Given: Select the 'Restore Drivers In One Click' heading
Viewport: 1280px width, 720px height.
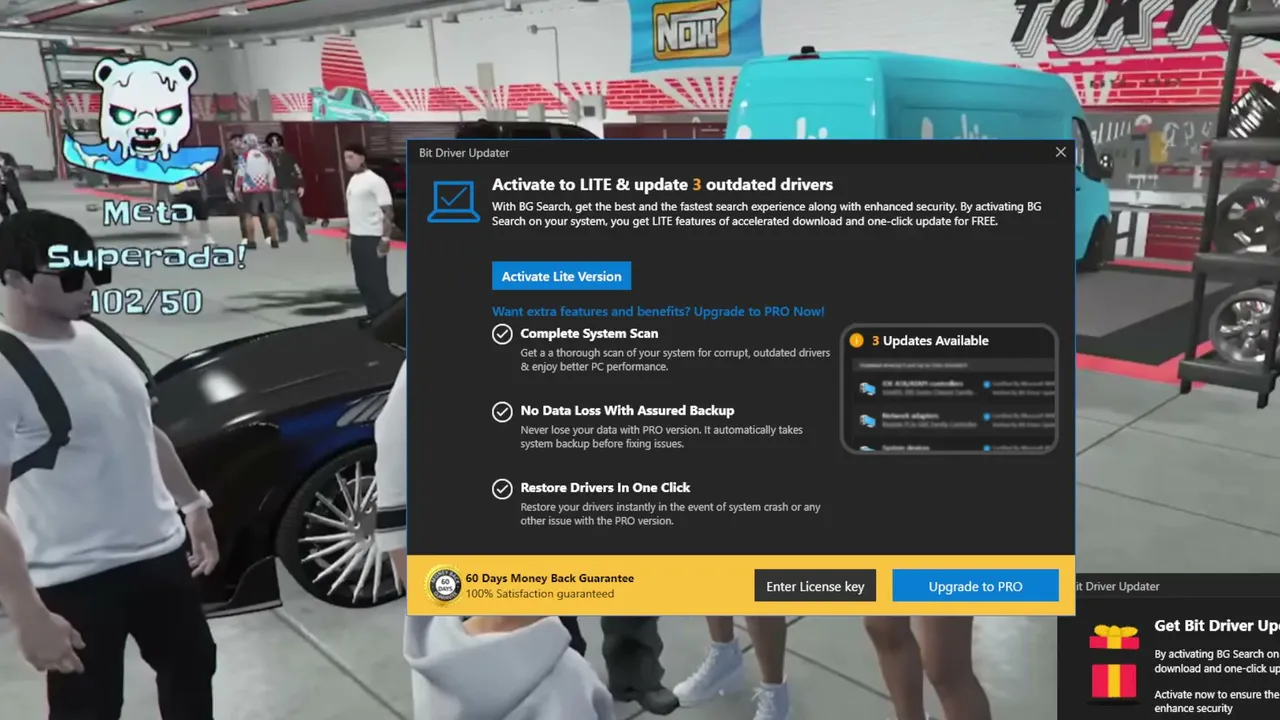Looking at the screenshot, I should [x=605, y=487].
